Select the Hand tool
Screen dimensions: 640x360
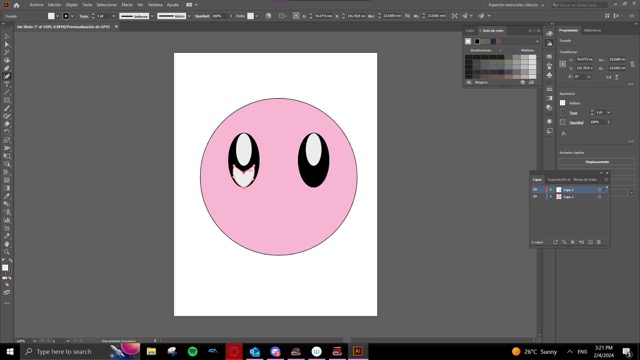7,244
